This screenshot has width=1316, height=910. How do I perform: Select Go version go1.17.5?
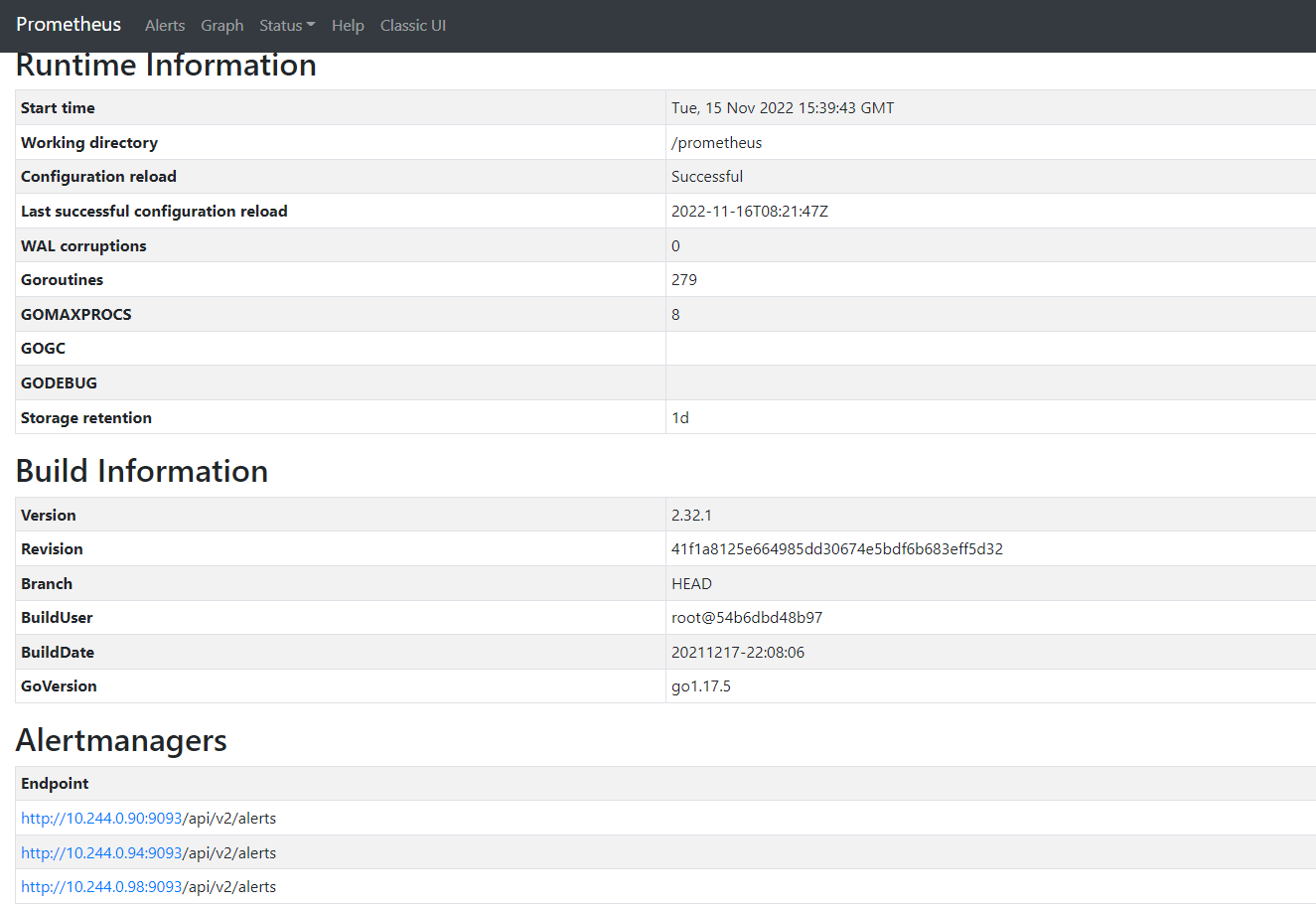click(701, 686)
